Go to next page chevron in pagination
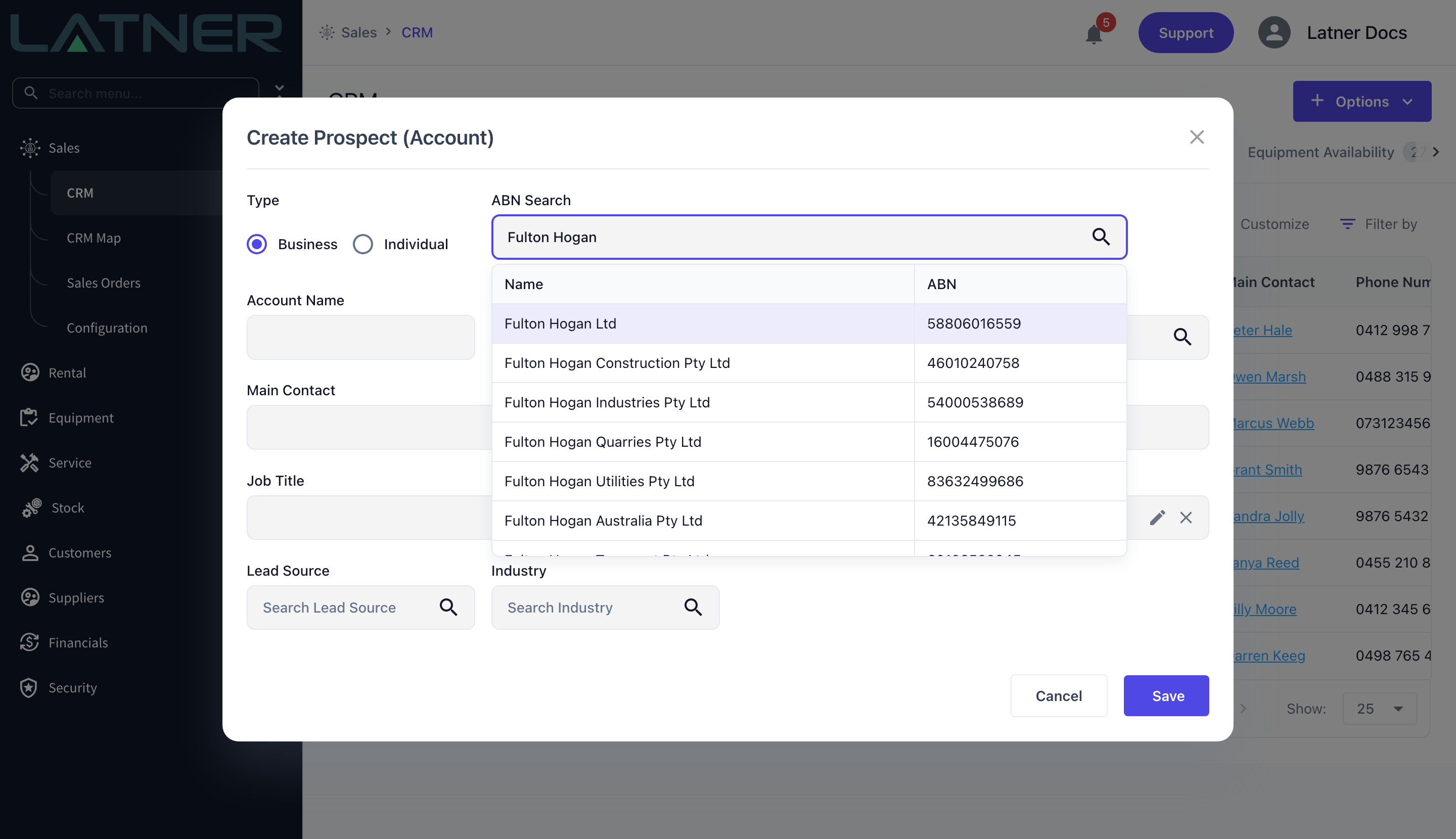The image size is (1456, 839). coord(1243,708)
